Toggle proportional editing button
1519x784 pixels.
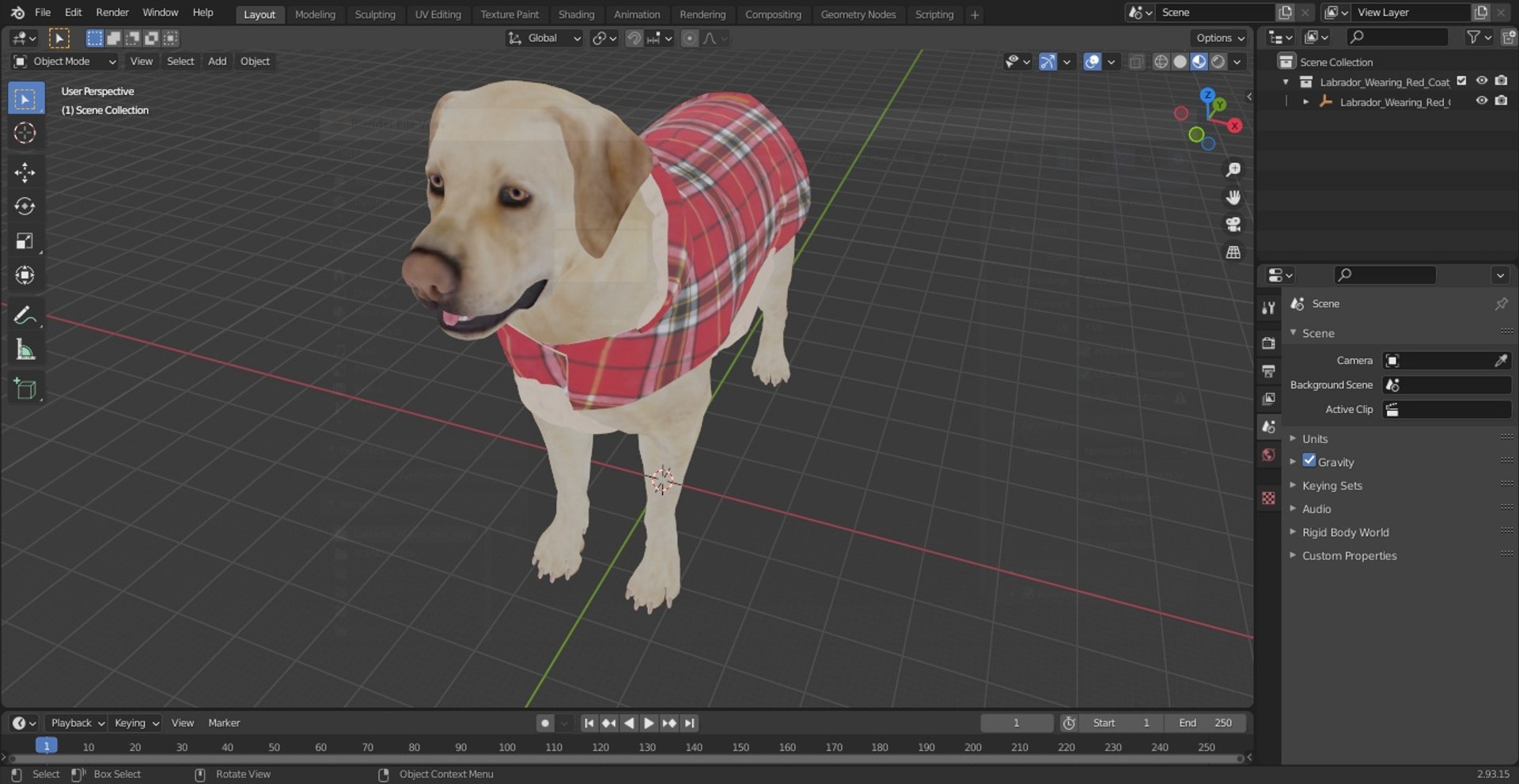(690, 38)
